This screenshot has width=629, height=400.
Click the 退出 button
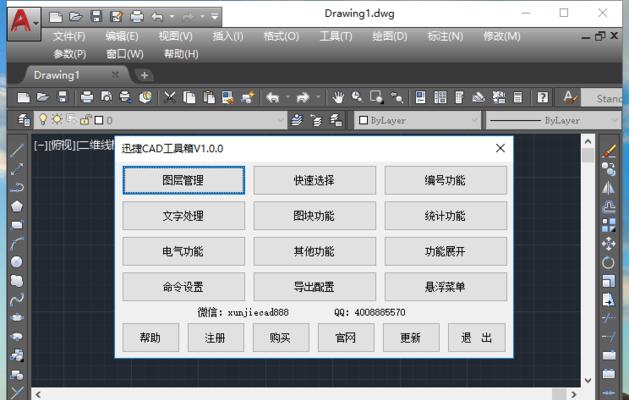(x=476, y=338)
